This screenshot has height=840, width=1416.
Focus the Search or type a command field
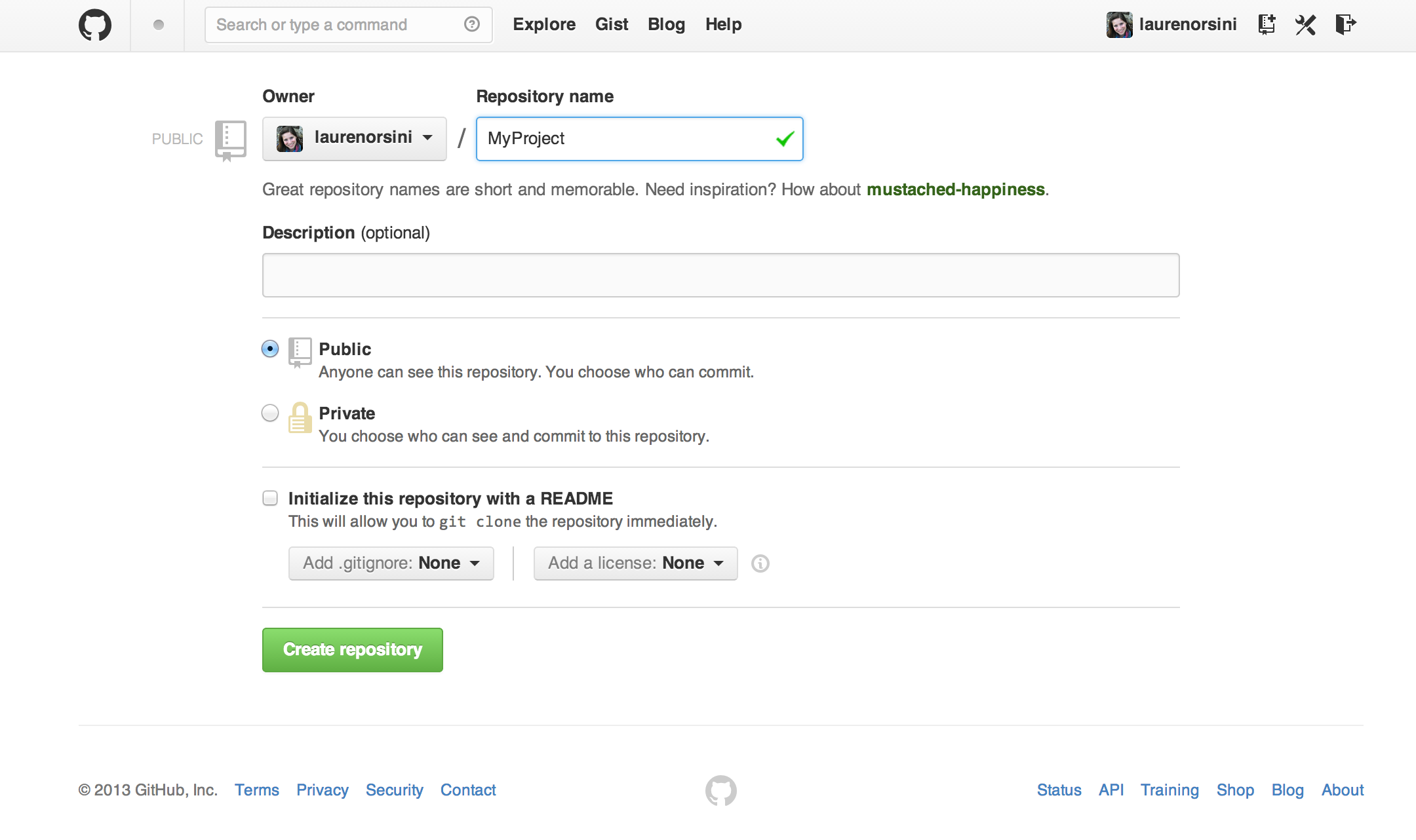tap(348, 25)
